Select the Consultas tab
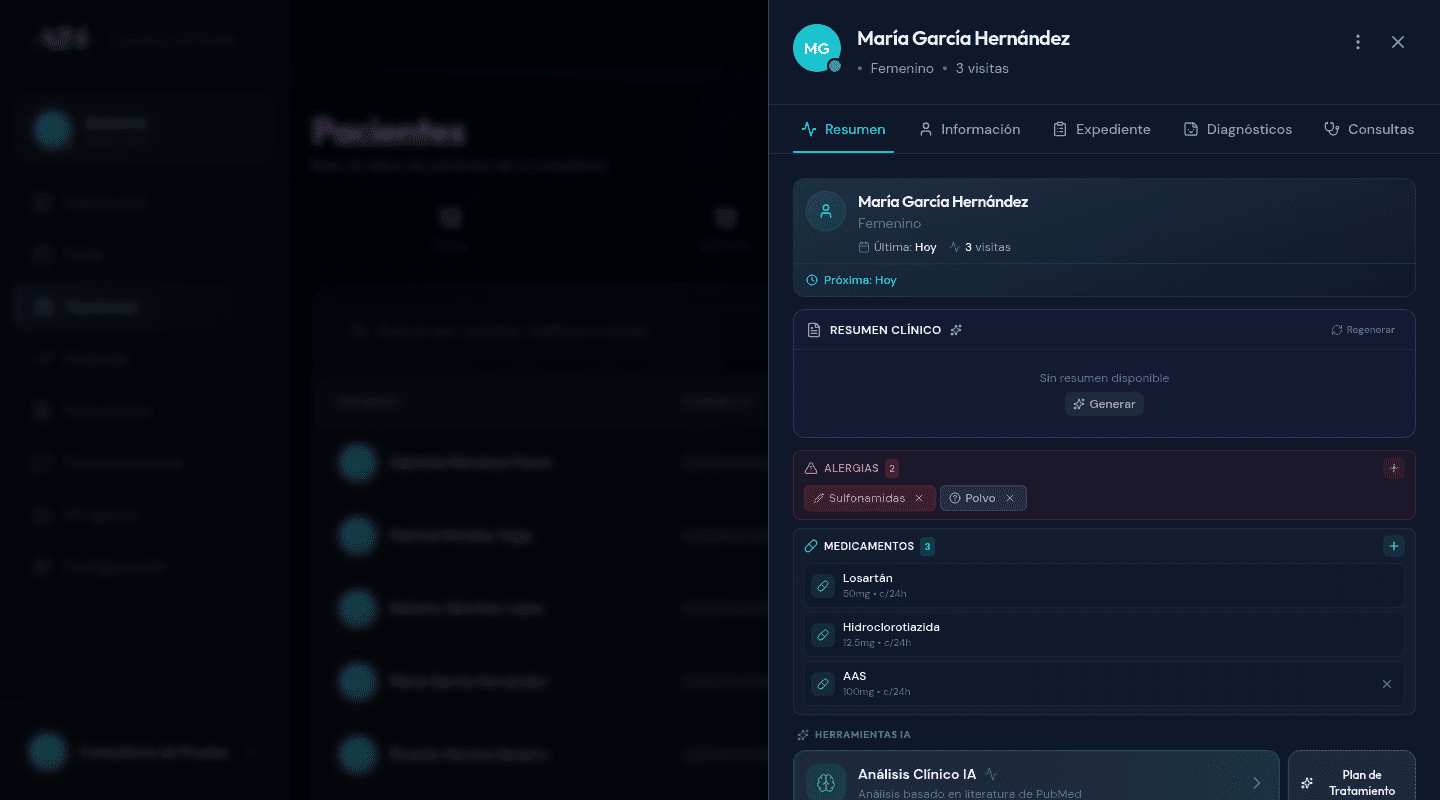This screenshot has width=1440, height=800. (x=1368, y=129)
